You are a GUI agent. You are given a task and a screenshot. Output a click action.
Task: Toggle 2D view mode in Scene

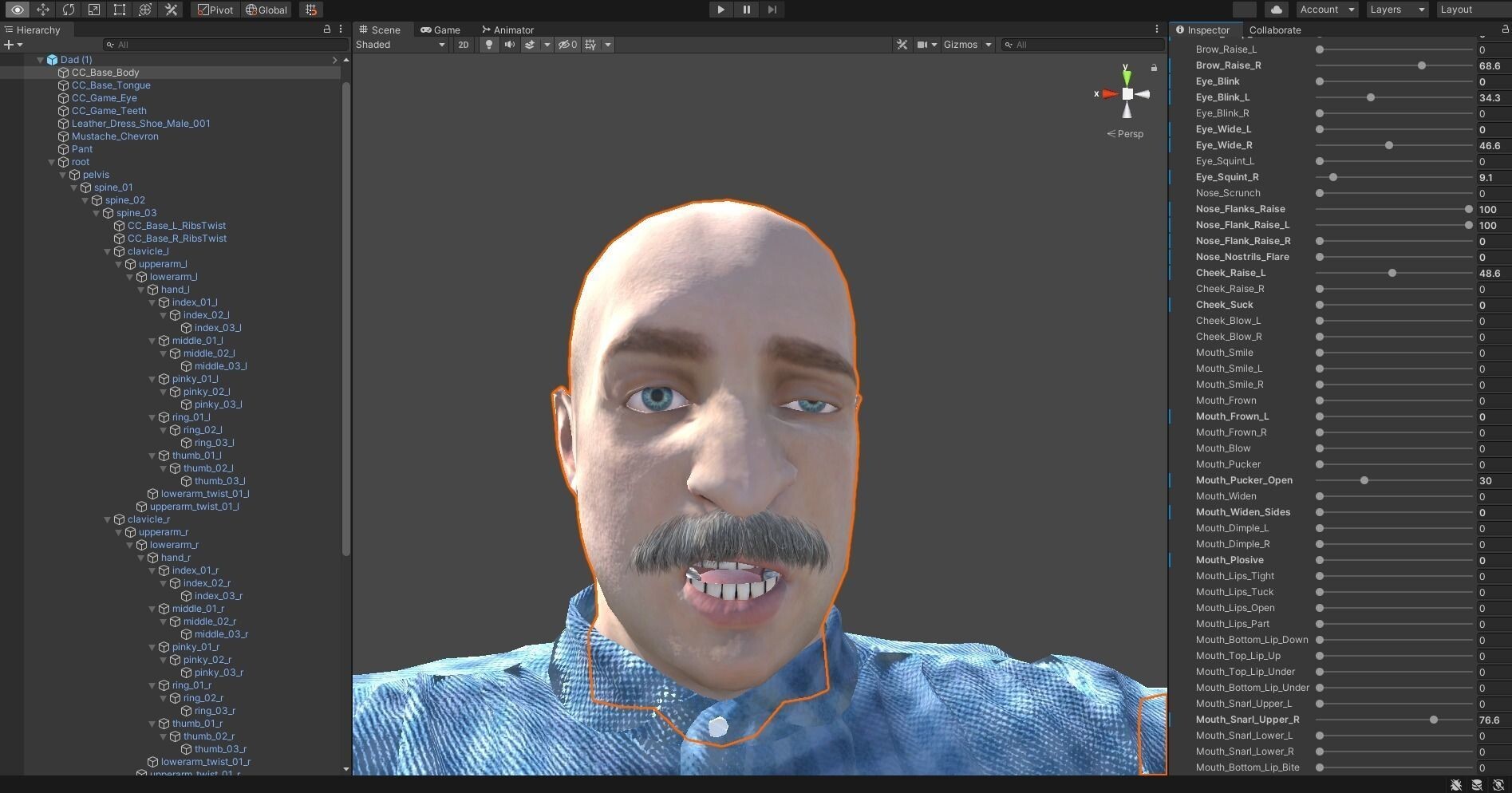point(463,45)
